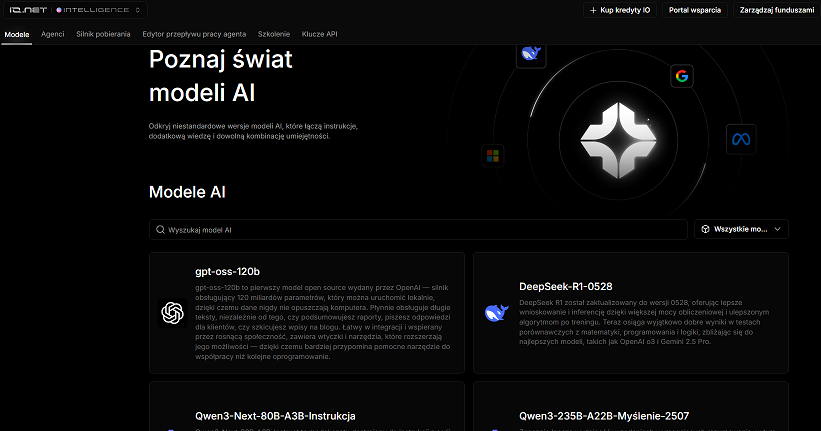
Task: Open the Szkolenie tab
Action: [x=274, y=34]
